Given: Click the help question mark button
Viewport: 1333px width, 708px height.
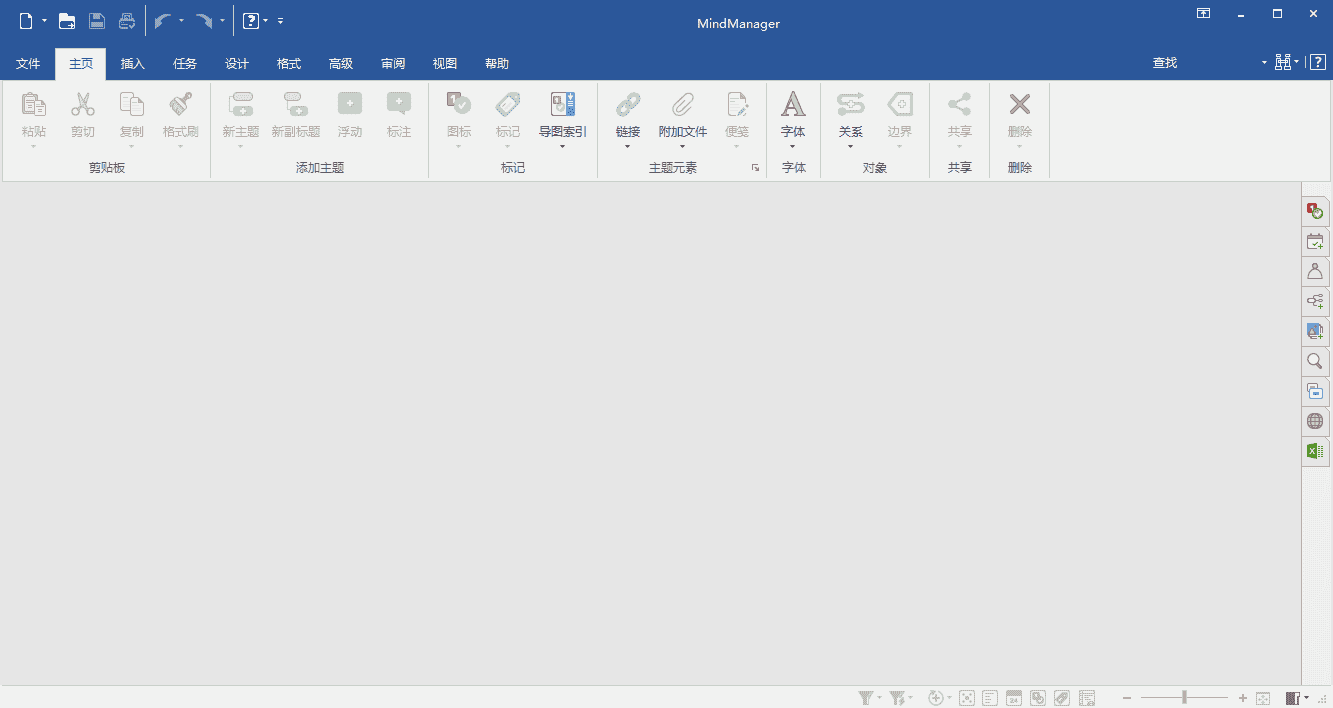Looking at the screenshot, I should [x=1318, y=63].
